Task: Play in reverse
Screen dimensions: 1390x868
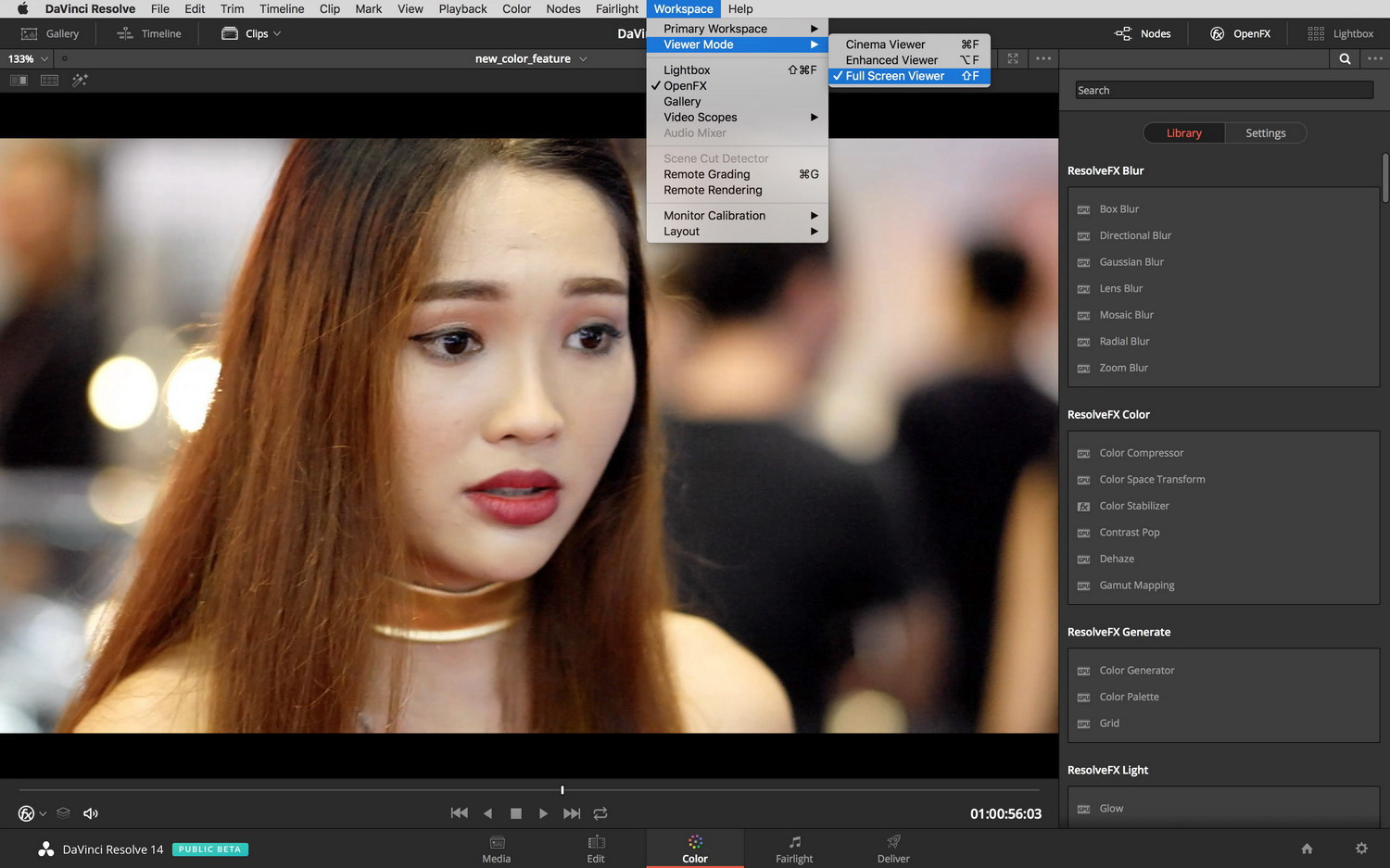Action: (x=487, y=813)
